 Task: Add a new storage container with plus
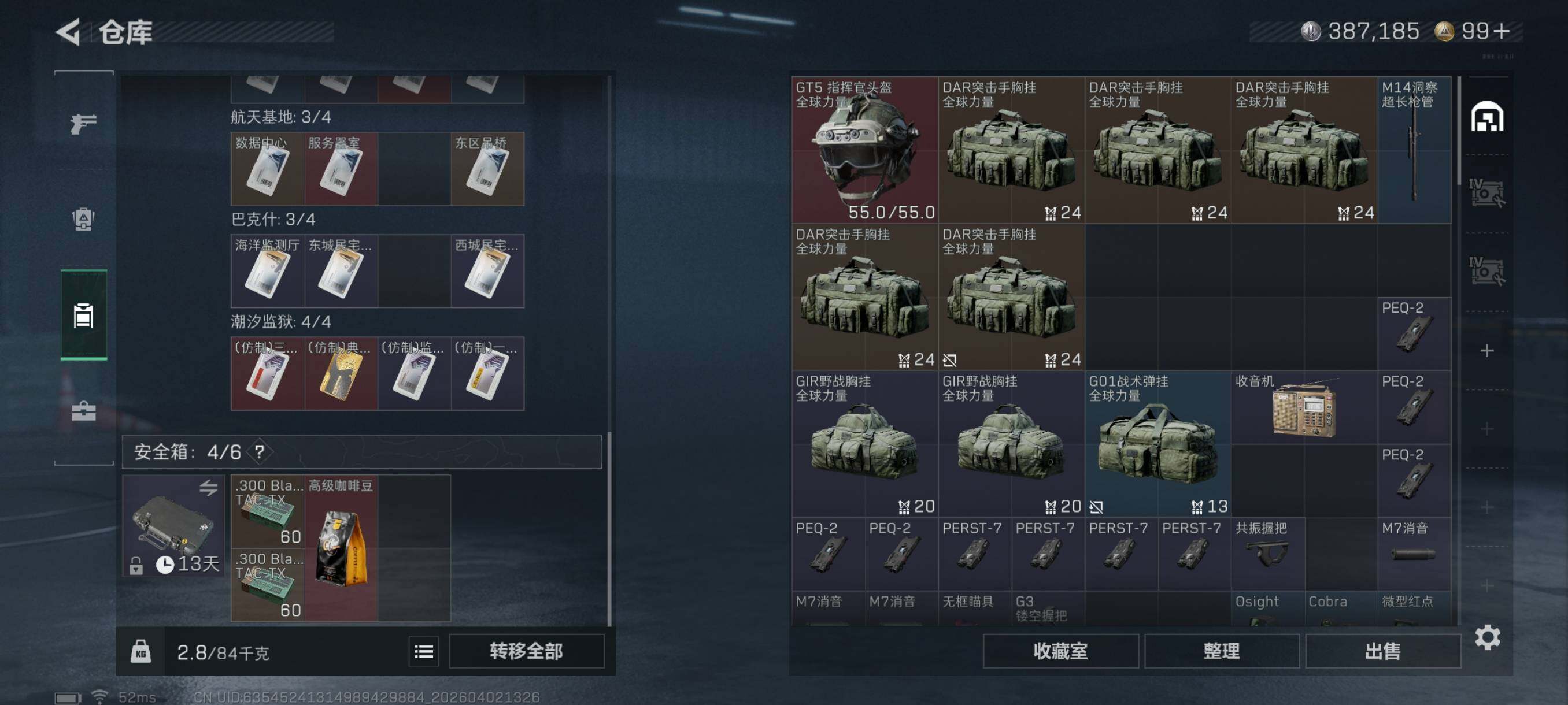pyautogui.click(x=1486, y=350)
